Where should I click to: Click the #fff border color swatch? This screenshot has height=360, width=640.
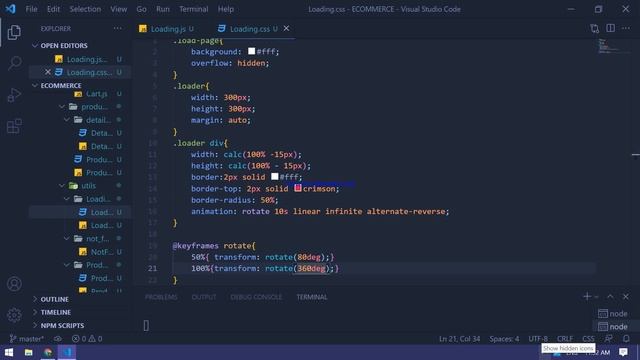275,176
